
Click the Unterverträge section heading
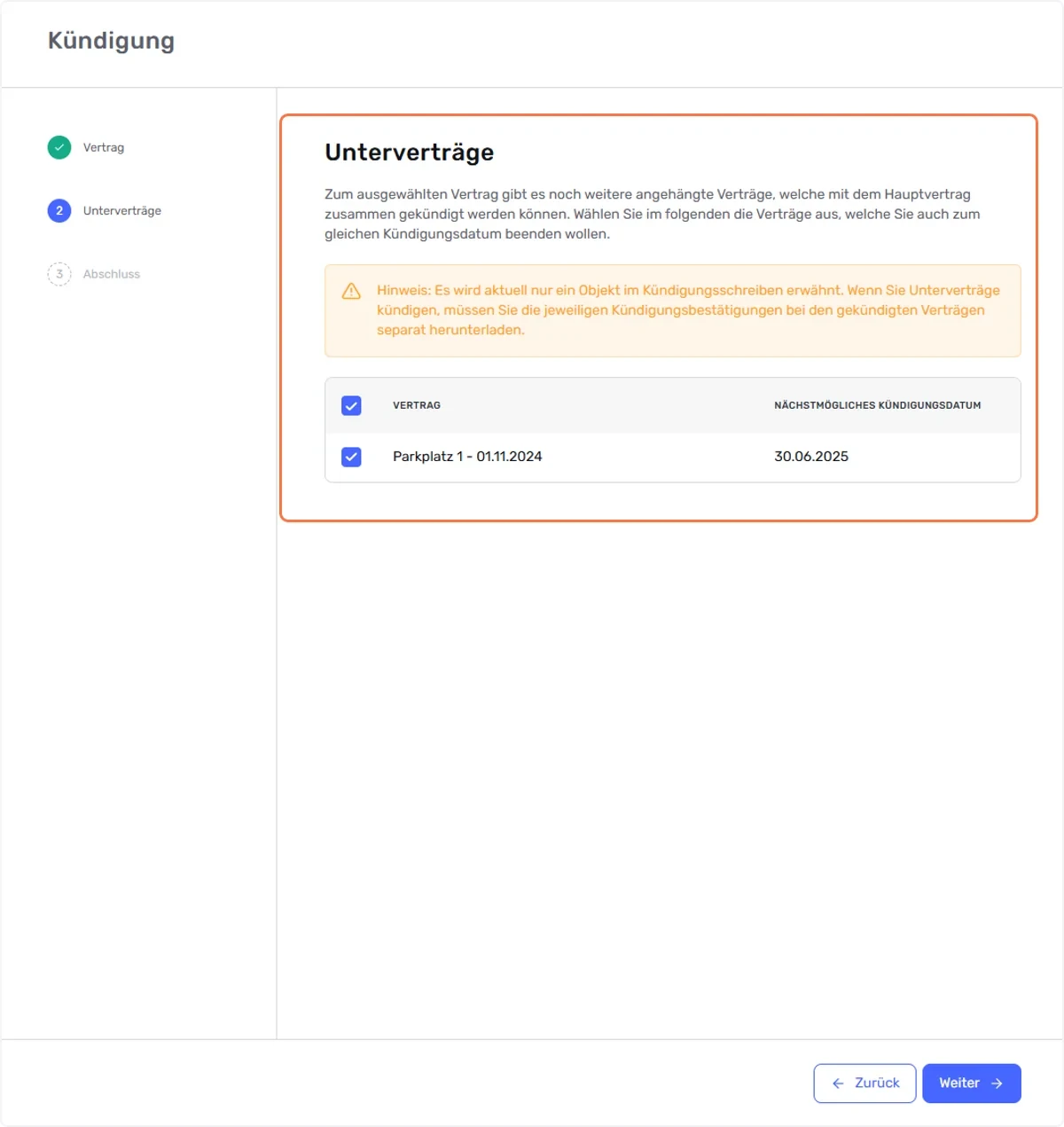click(x=410, y=153)
